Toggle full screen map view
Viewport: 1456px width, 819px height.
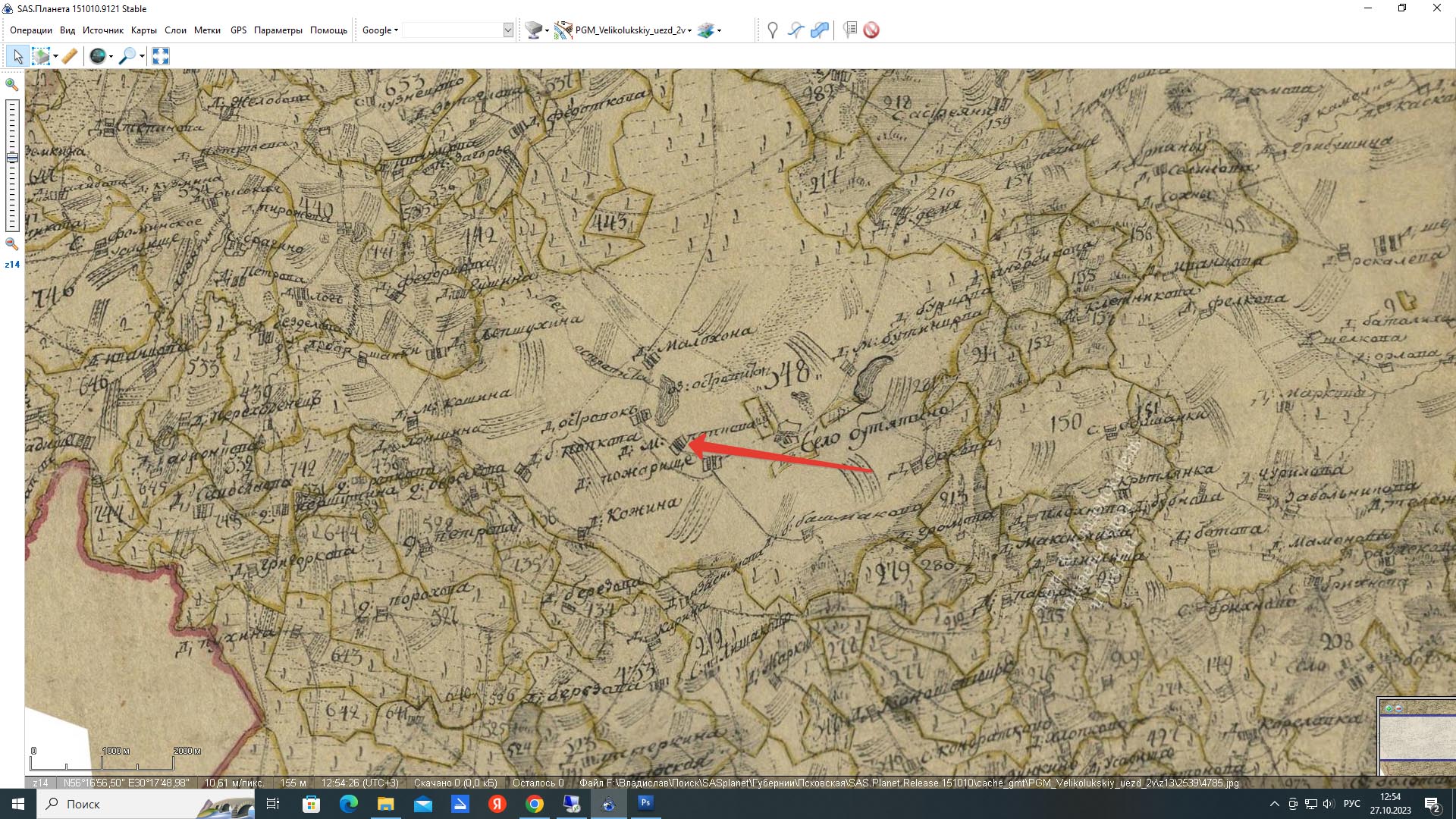161,56
